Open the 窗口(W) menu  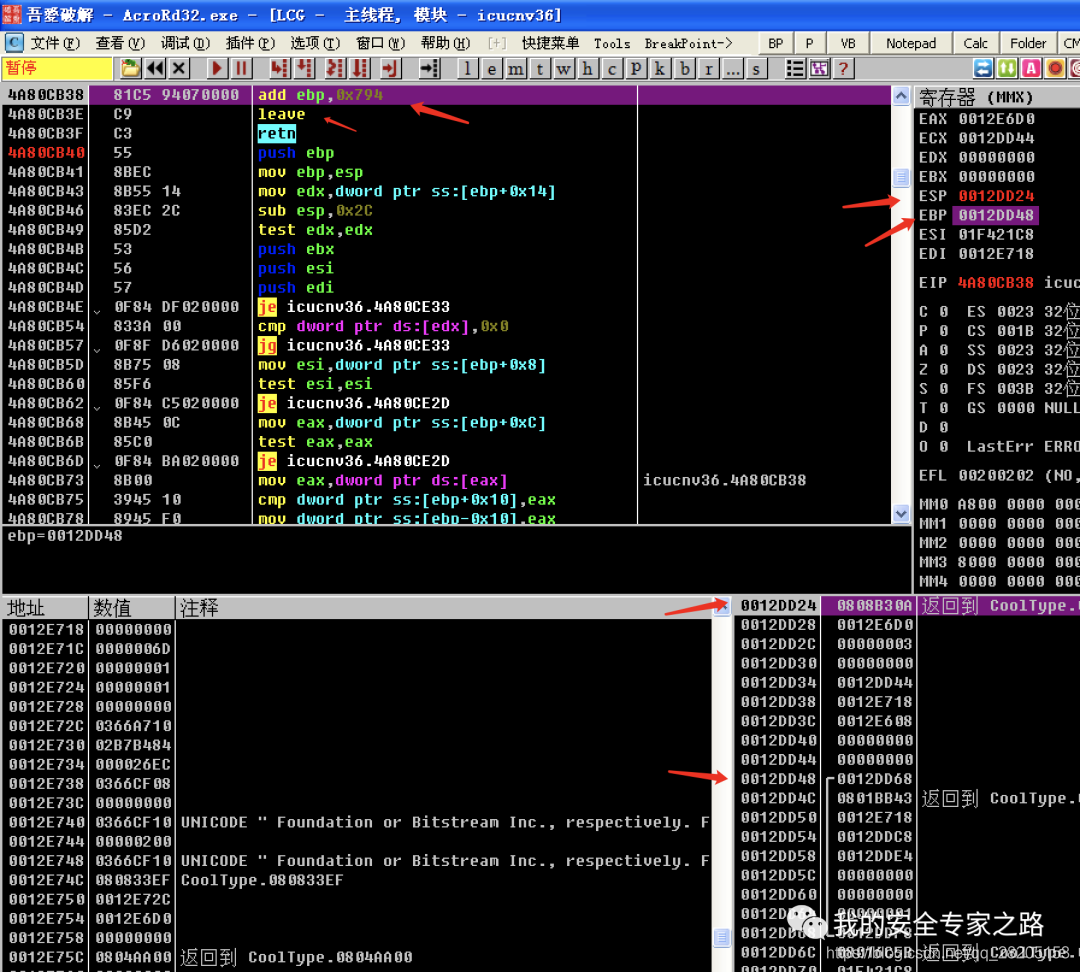point(380,43)
